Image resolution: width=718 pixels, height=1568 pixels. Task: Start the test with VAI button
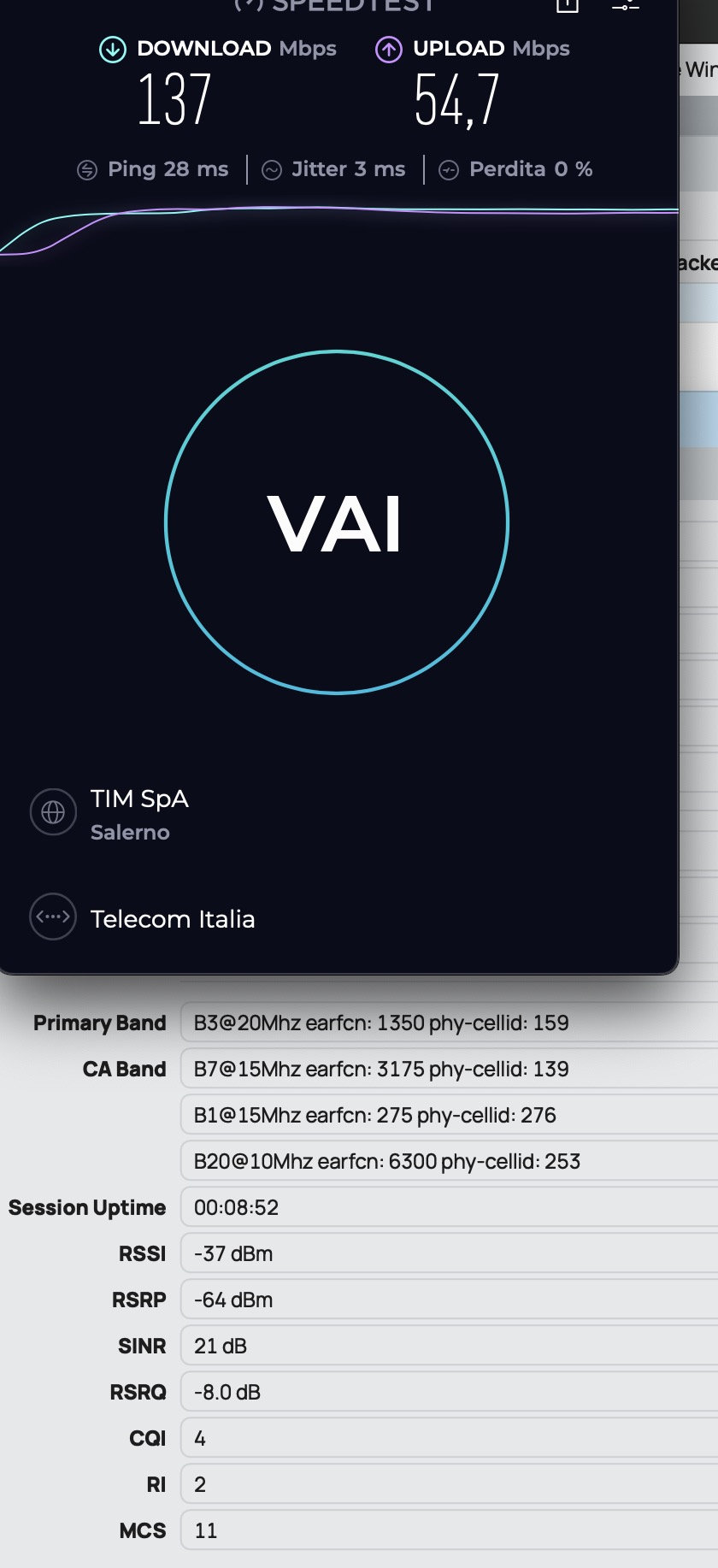tap(337, 522)
